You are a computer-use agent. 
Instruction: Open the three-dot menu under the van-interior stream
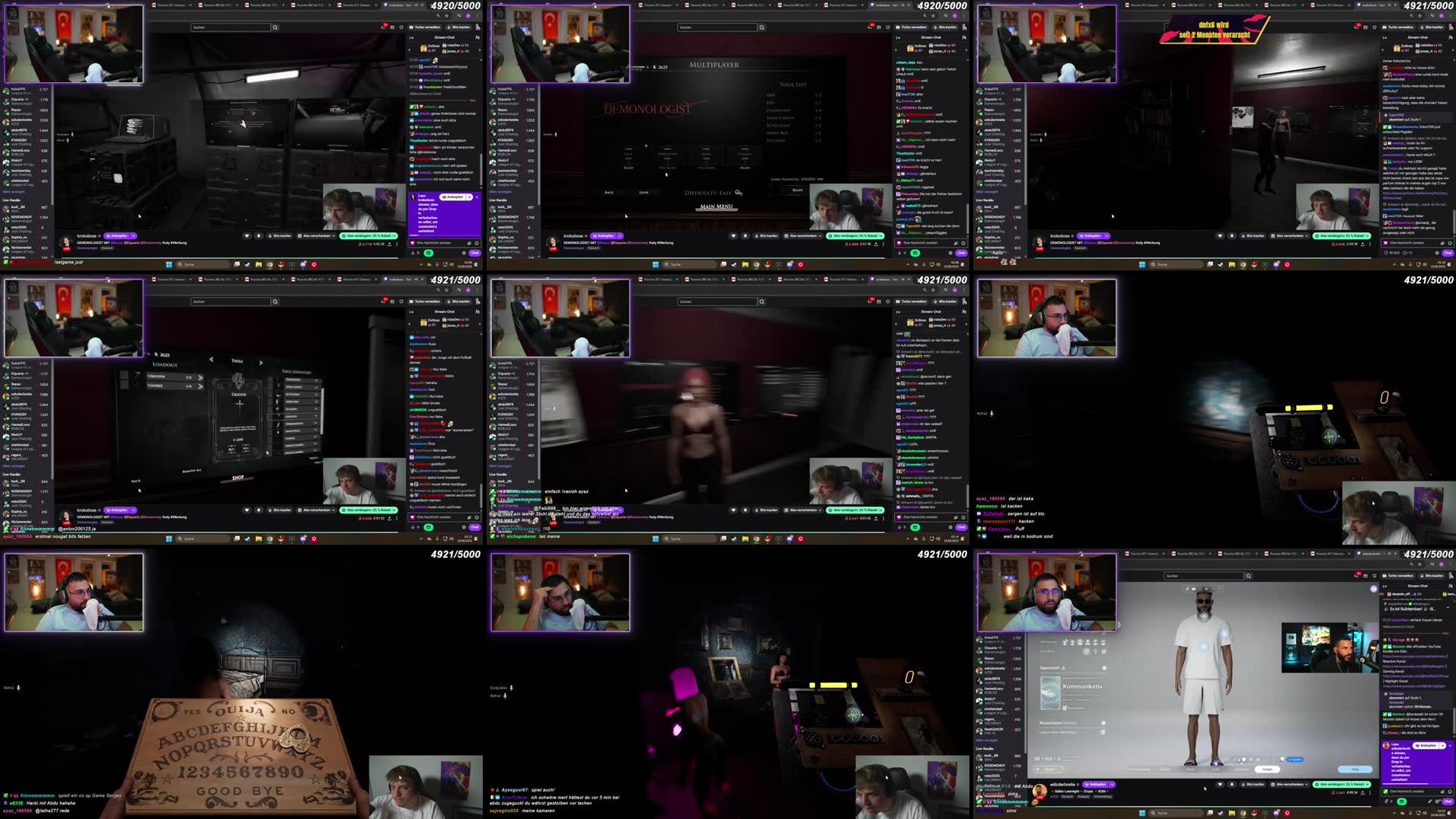pyautogui.click(x=397, y=245)
